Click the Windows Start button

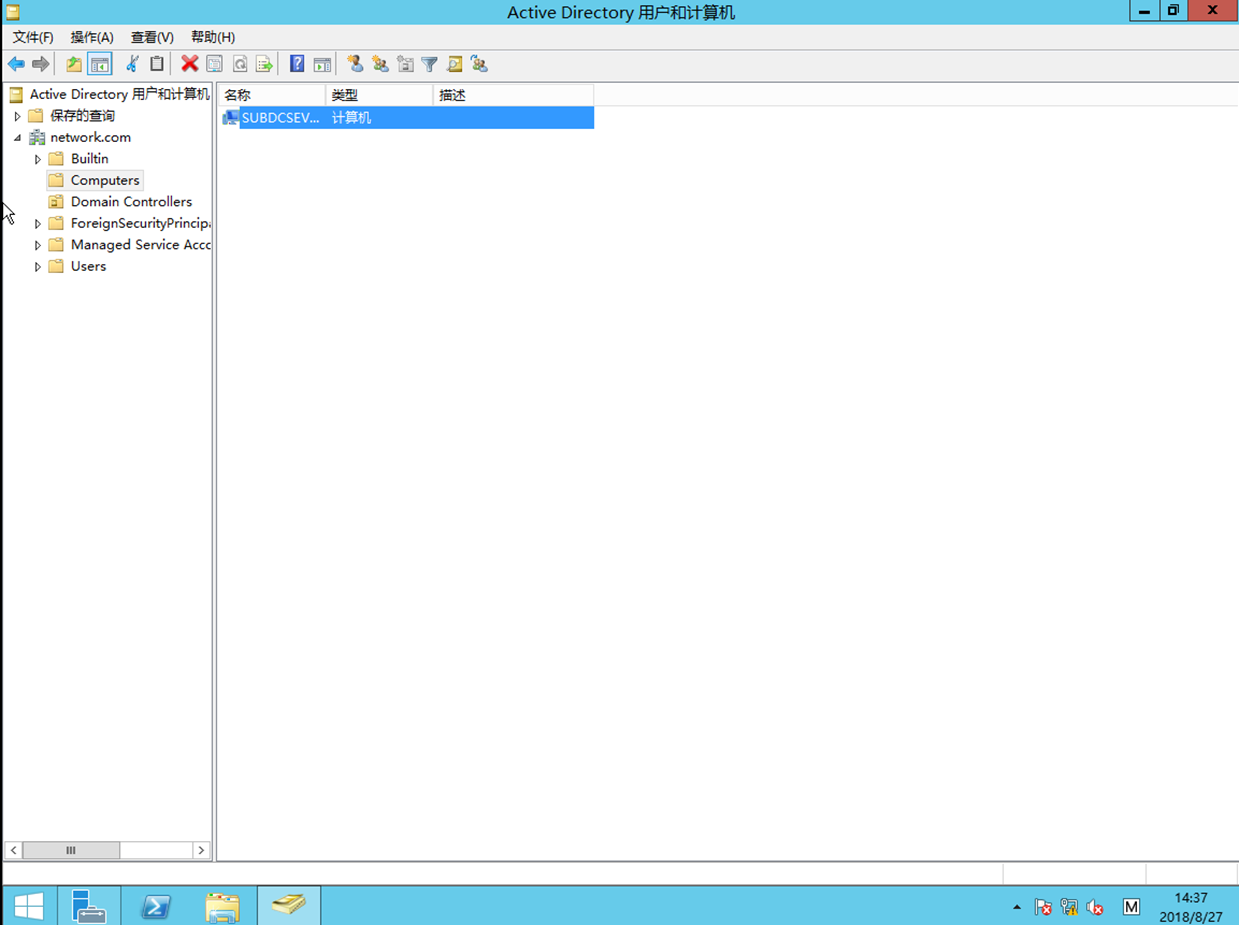point(28,906)
